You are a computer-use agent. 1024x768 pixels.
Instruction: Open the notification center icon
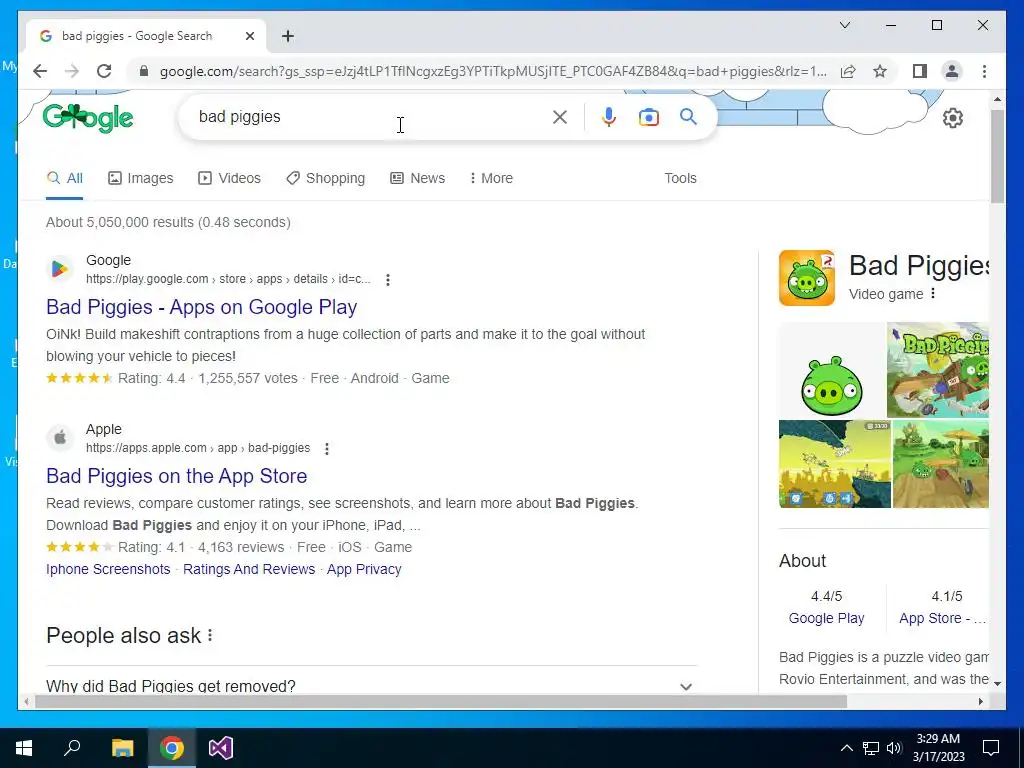(x=991, y=748)
